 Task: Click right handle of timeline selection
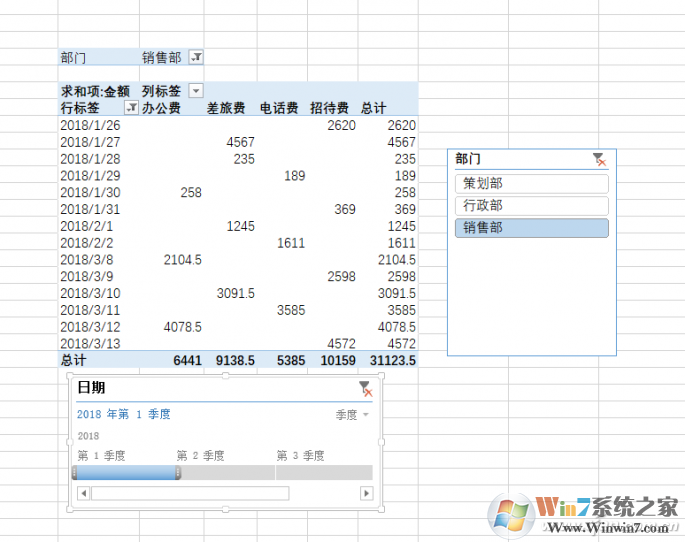tap(178, 473)
